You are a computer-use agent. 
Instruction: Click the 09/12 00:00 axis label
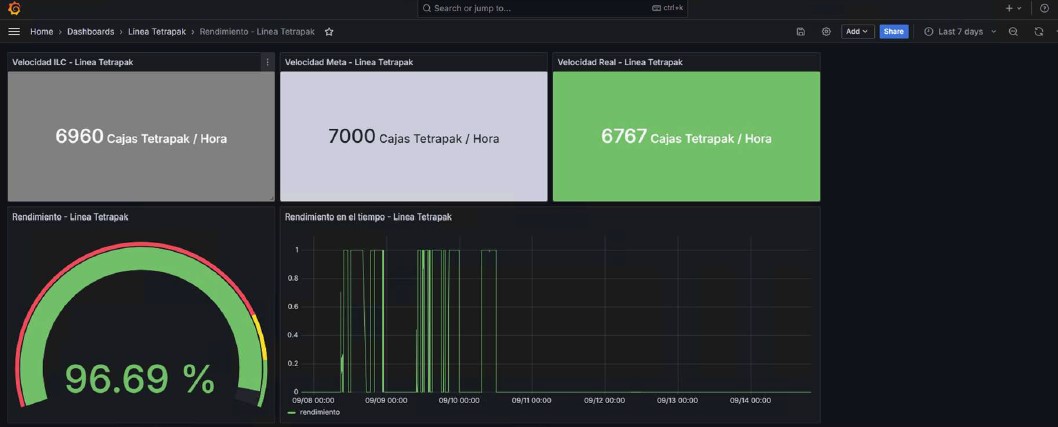(605, 401)
